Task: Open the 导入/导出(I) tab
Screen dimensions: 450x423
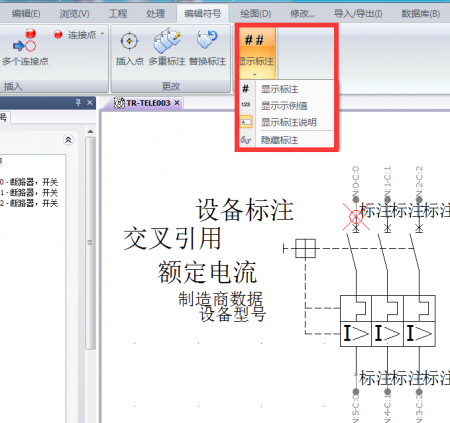Action: pyautogui.click(x=358, y=14)
